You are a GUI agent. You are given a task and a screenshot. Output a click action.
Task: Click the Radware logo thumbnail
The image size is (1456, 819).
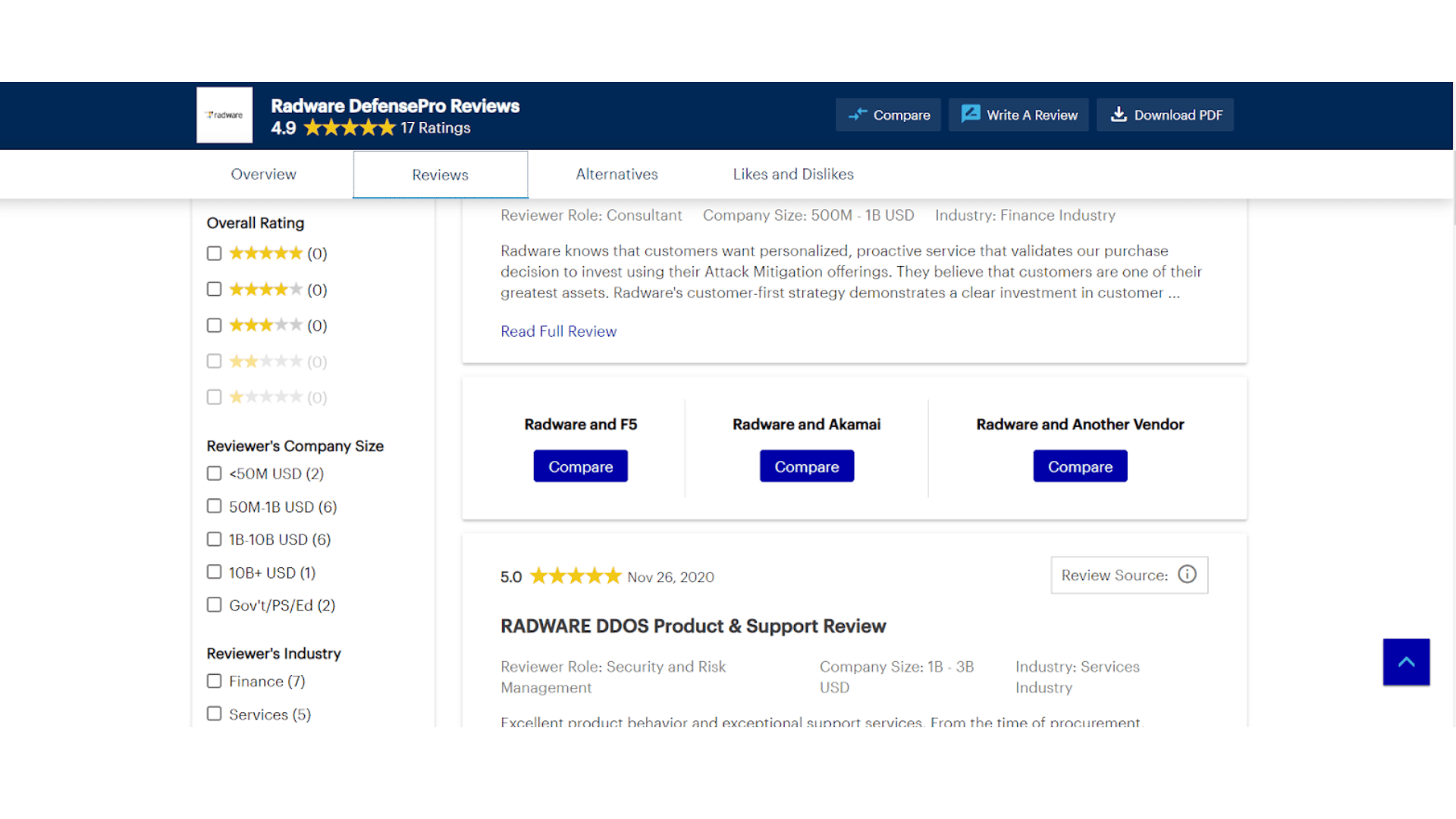224,115
